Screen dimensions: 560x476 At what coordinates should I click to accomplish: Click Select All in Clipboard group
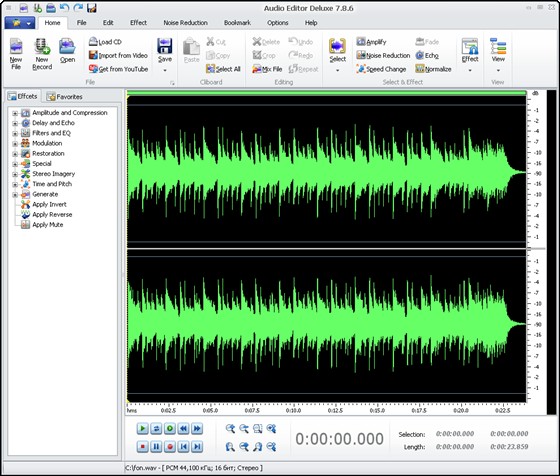(223, 69)
